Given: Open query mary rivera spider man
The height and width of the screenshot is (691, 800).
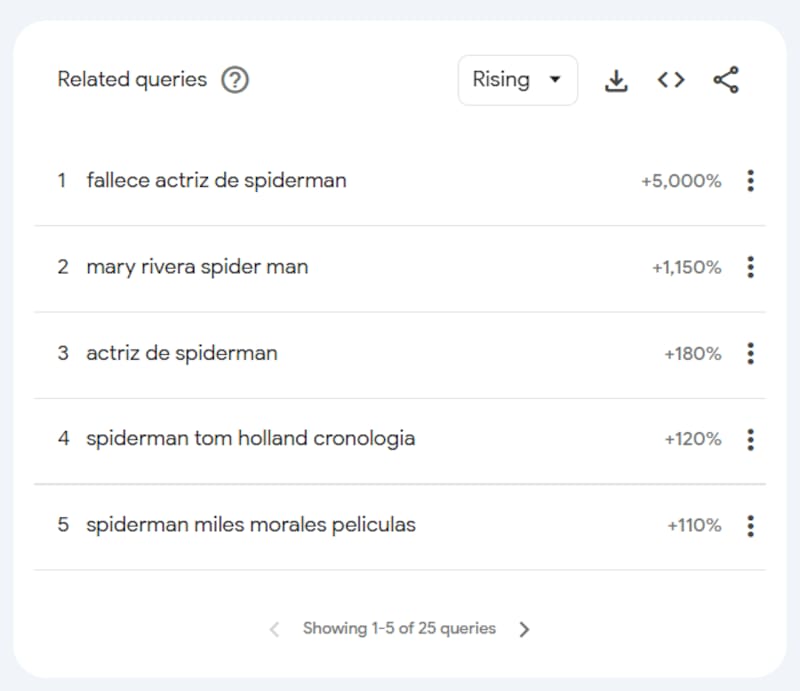Looking at the screenshot, I should click(x=197, y=267).
